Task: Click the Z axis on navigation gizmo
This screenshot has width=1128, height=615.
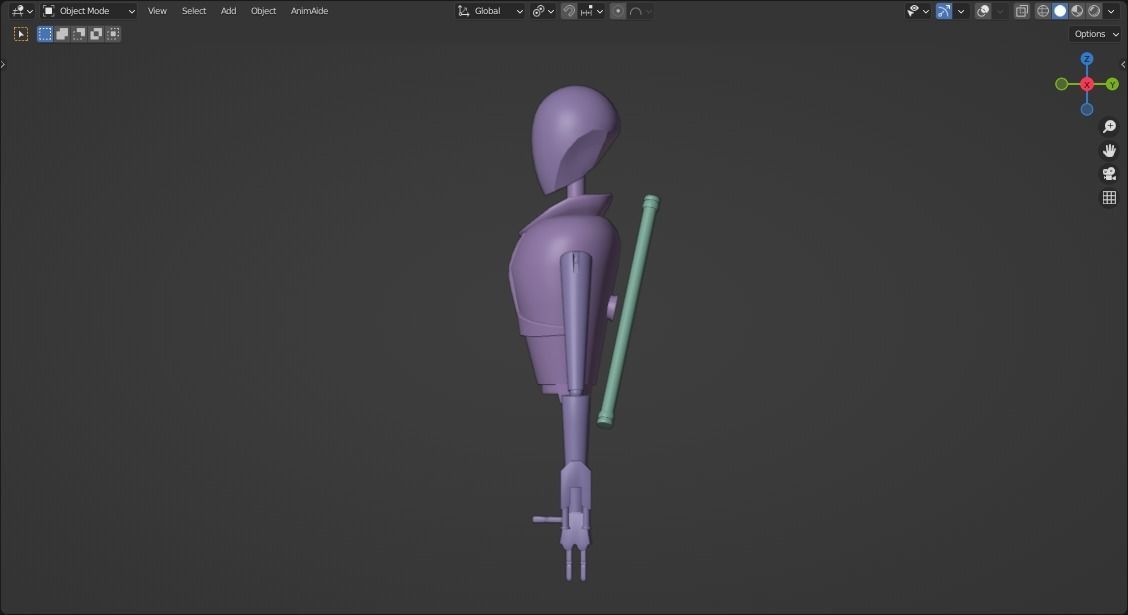Action: coord(1086,58)
